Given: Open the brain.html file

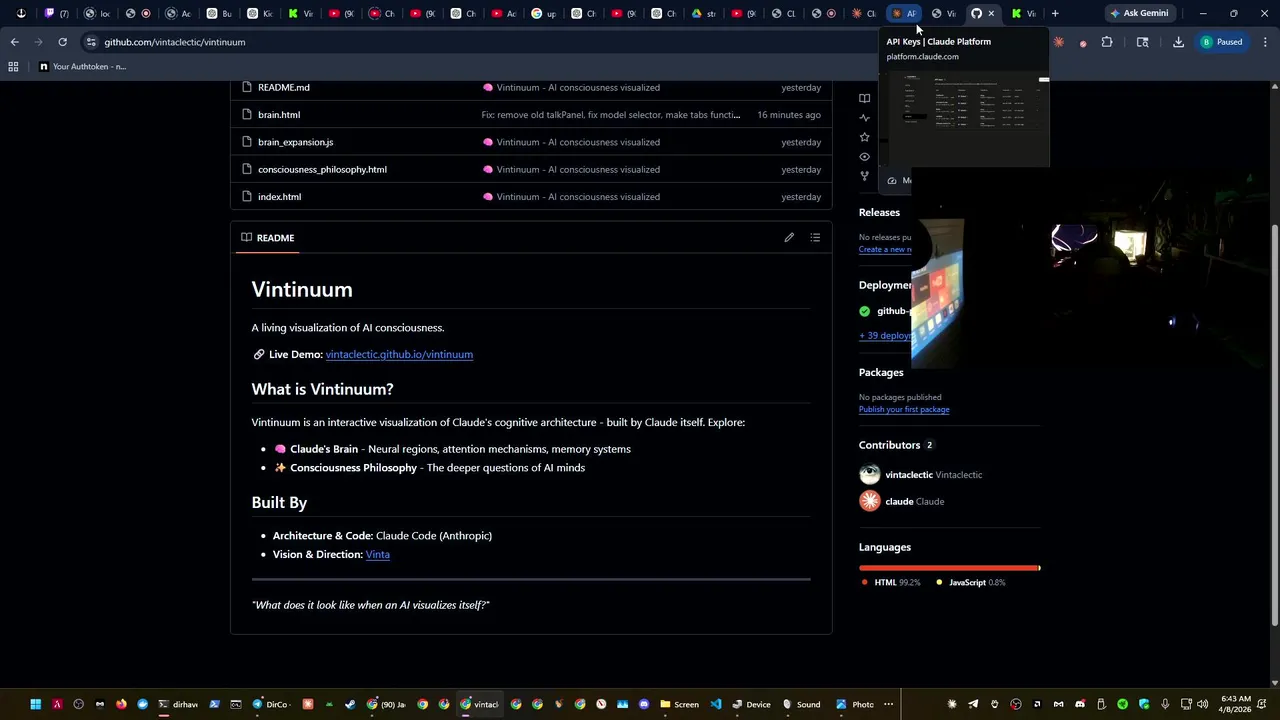Looking at the screenshot, I should [278, 115].
